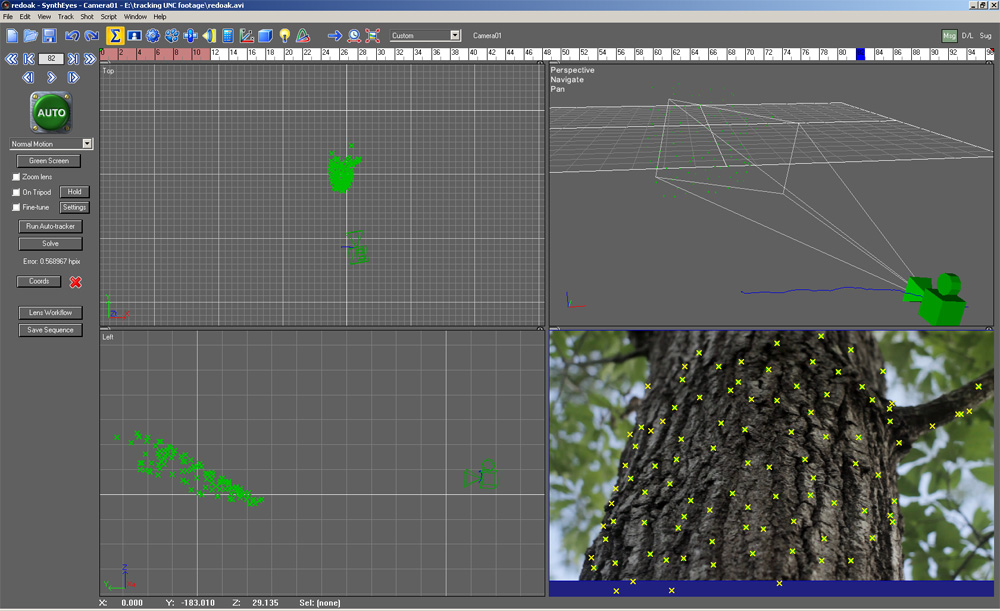The image size is (1000, 611).
Task: Open the Summary panel (sigma icon)
Action: point(115,36)
